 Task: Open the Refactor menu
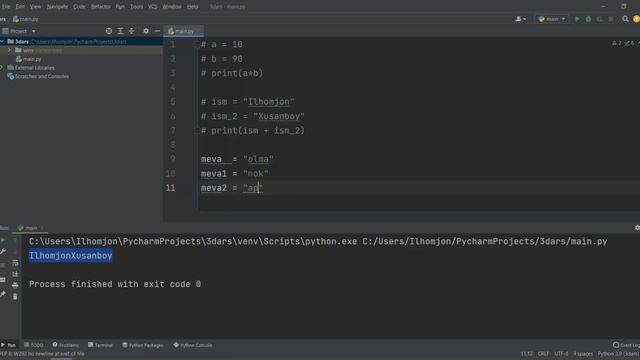pos(100,7)
